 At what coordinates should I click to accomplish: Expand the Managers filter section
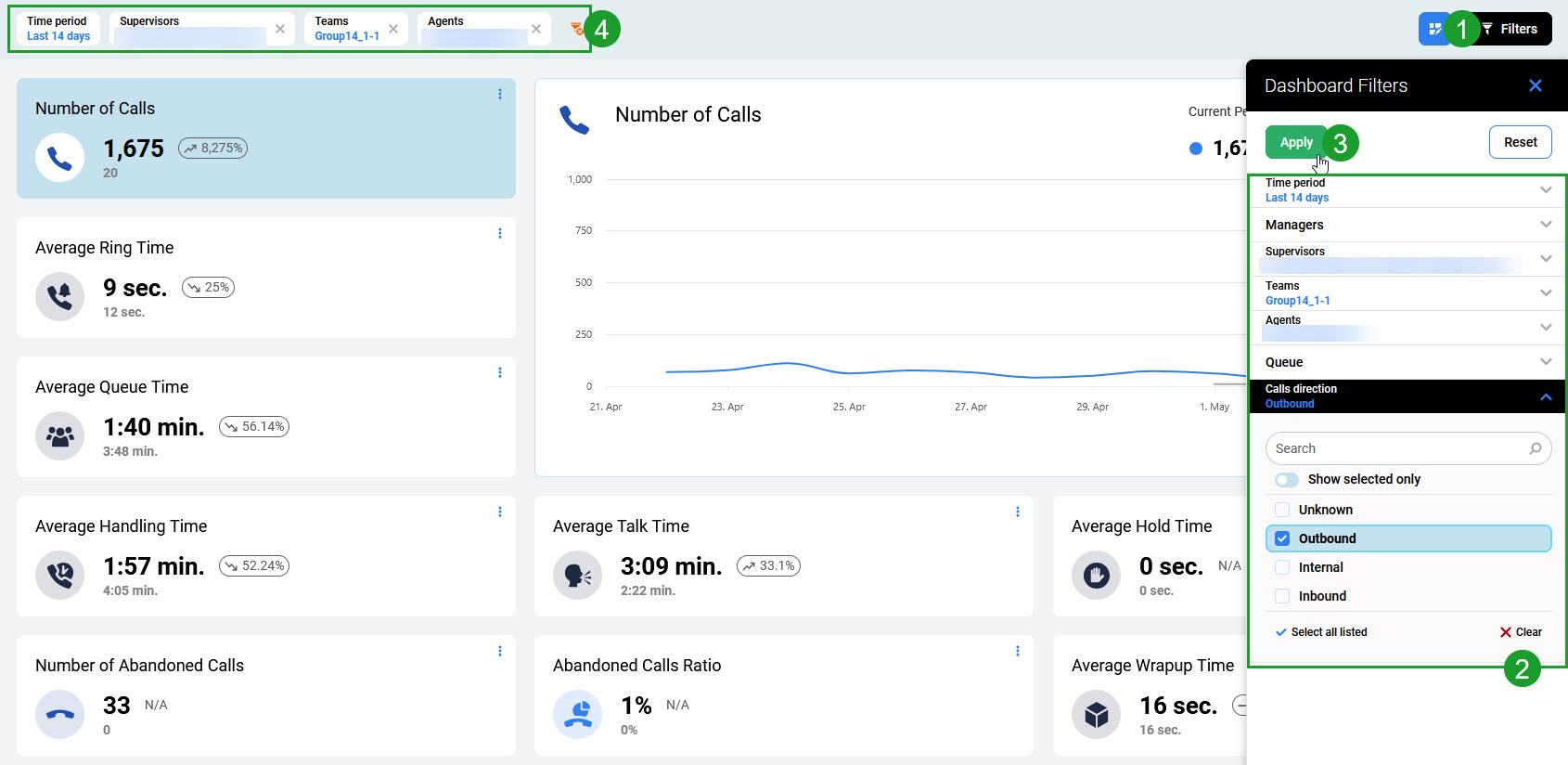(x=1406, y=225)
